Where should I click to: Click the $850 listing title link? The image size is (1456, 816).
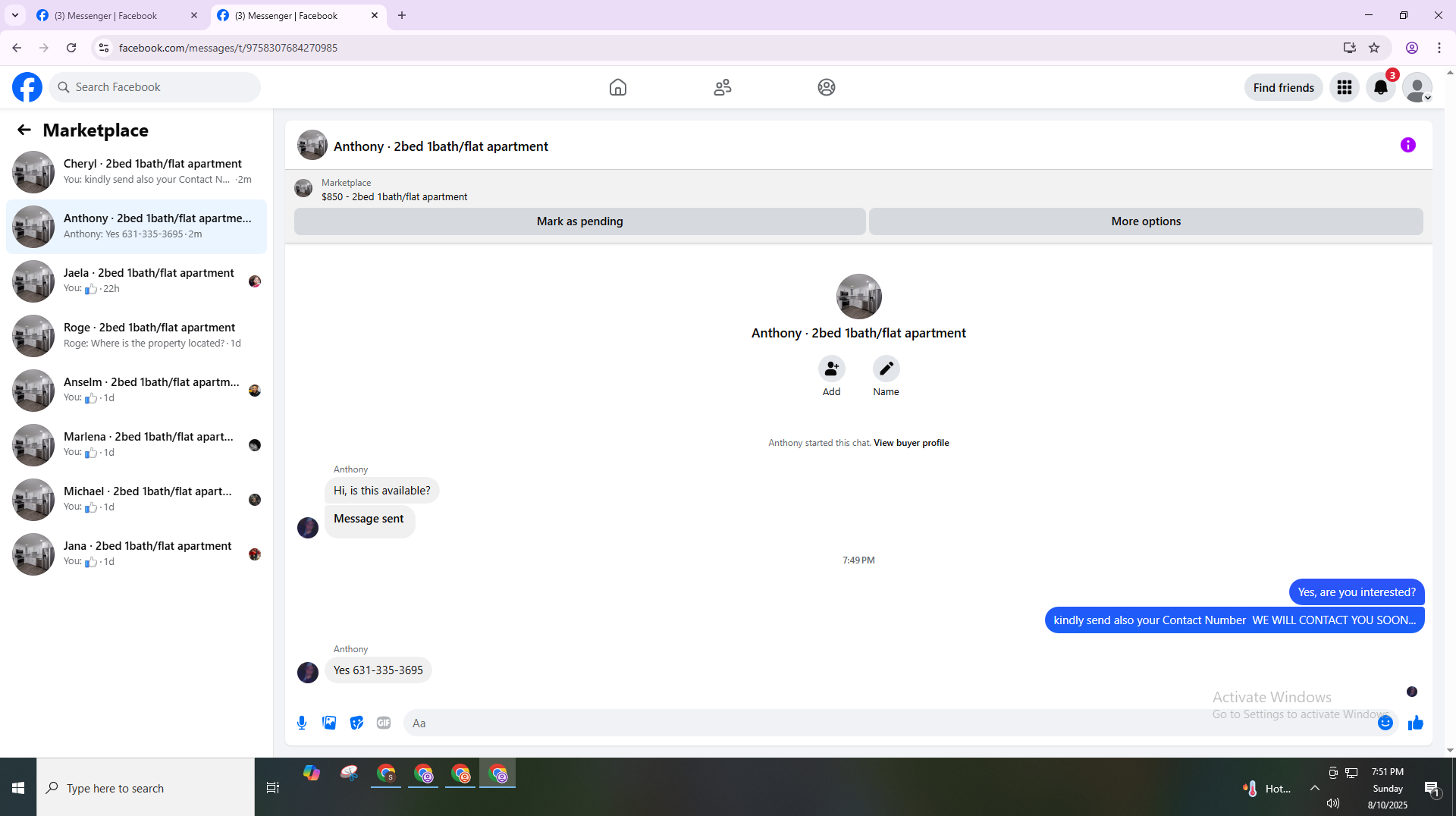(x=394, y=197)
